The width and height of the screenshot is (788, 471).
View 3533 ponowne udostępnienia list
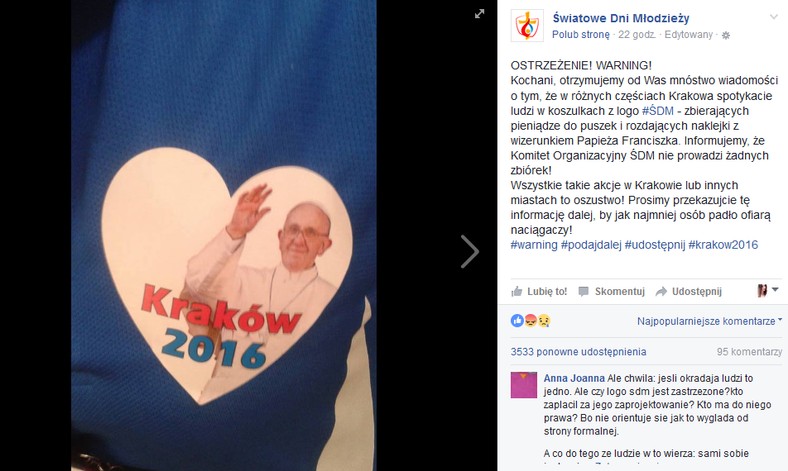pyautogui.click(x=578, y=352)
